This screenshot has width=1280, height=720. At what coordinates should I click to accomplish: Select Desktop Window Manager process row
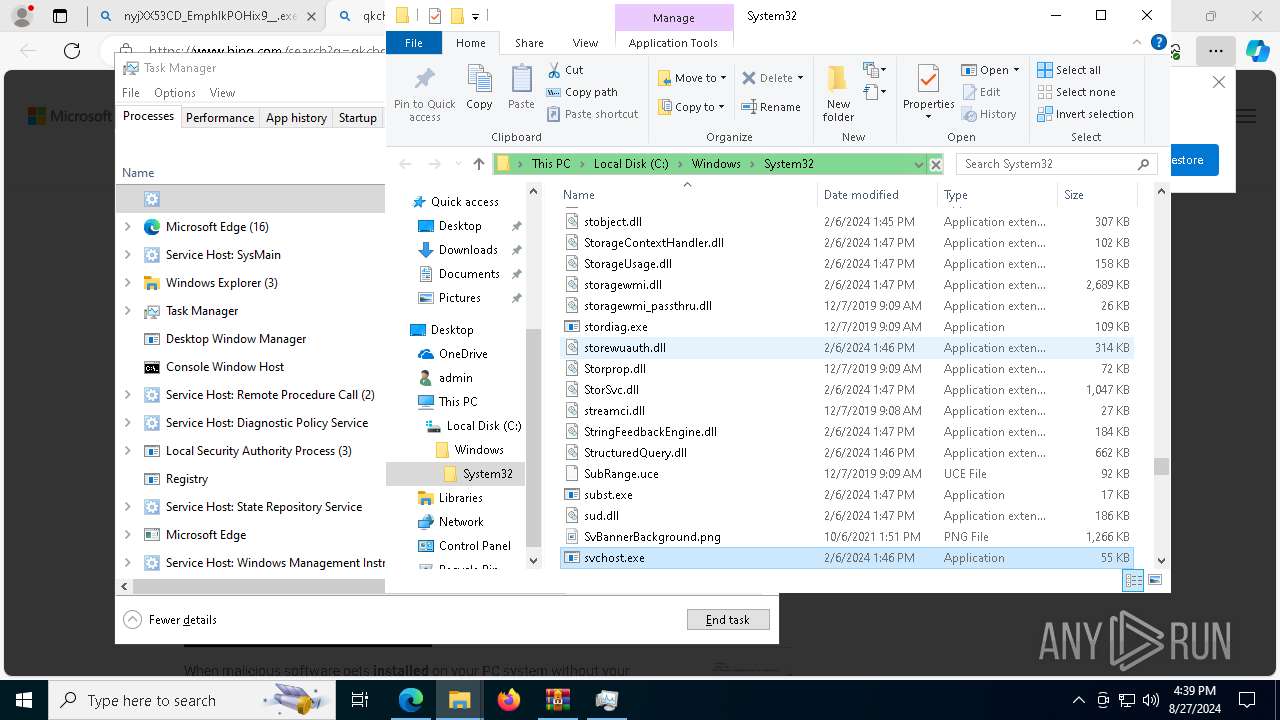[250, 339]
